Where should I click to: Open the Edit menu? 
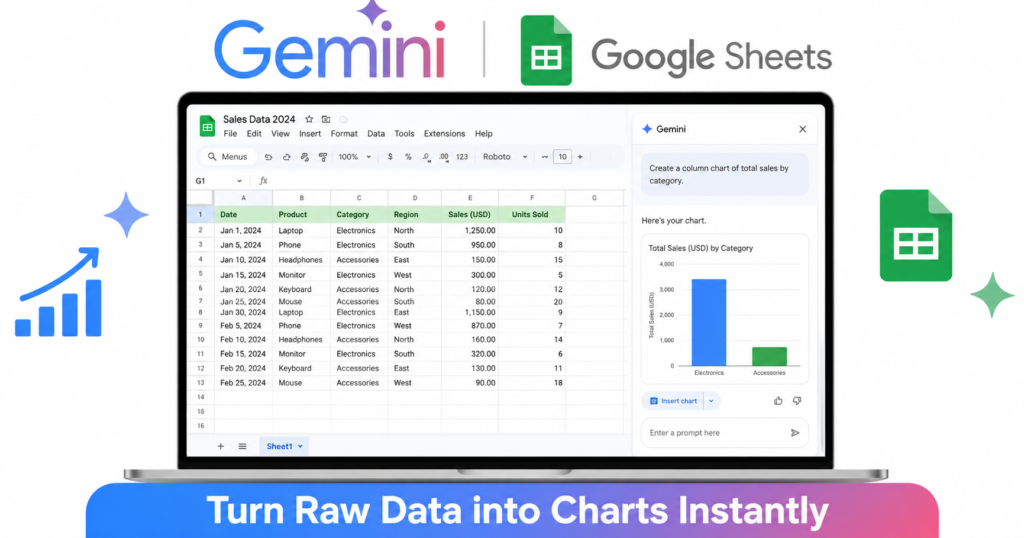tap(254, 134)
